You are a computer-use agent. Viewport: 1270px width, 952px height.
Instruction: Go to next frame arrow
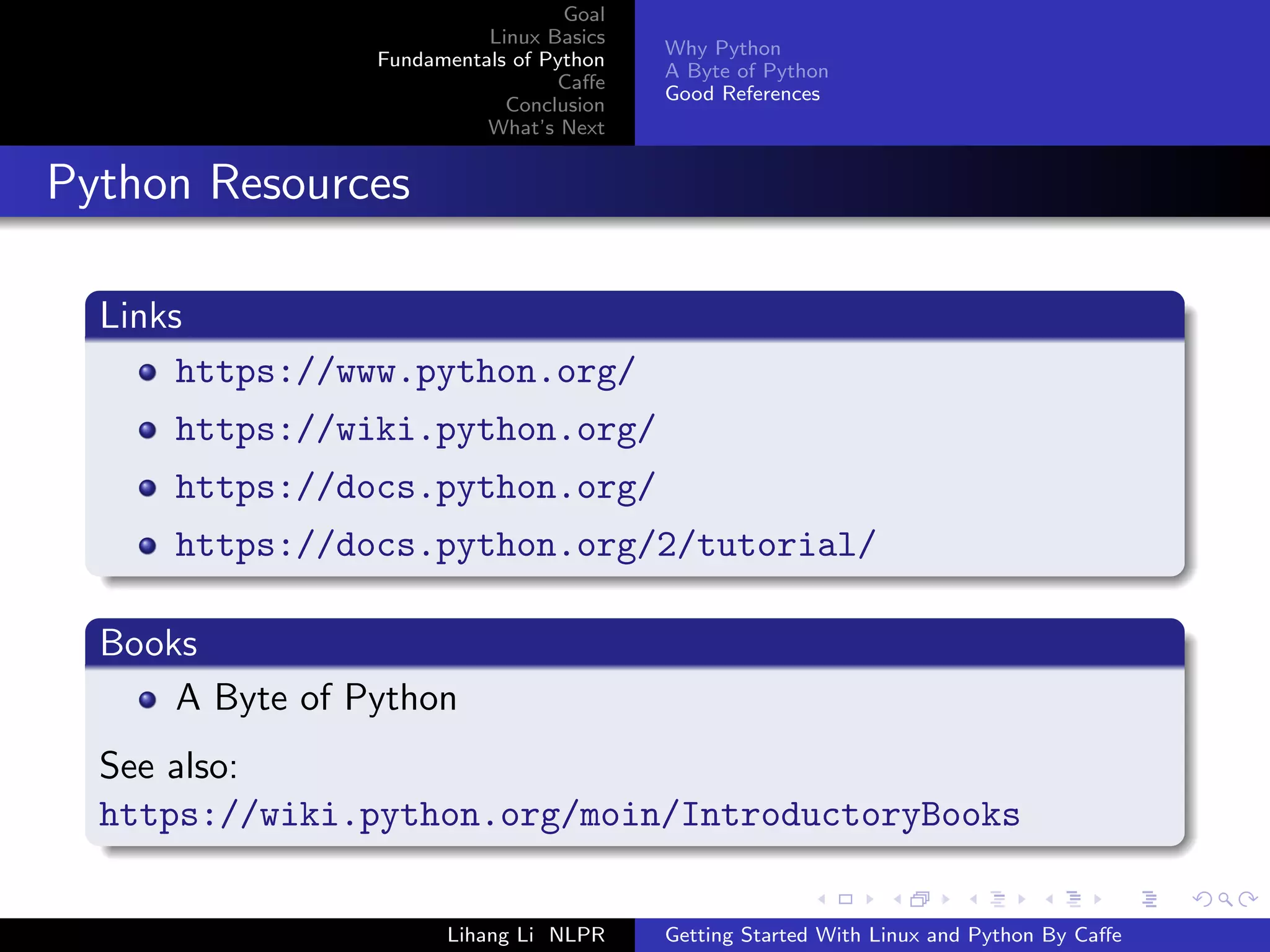pos(946,899)
